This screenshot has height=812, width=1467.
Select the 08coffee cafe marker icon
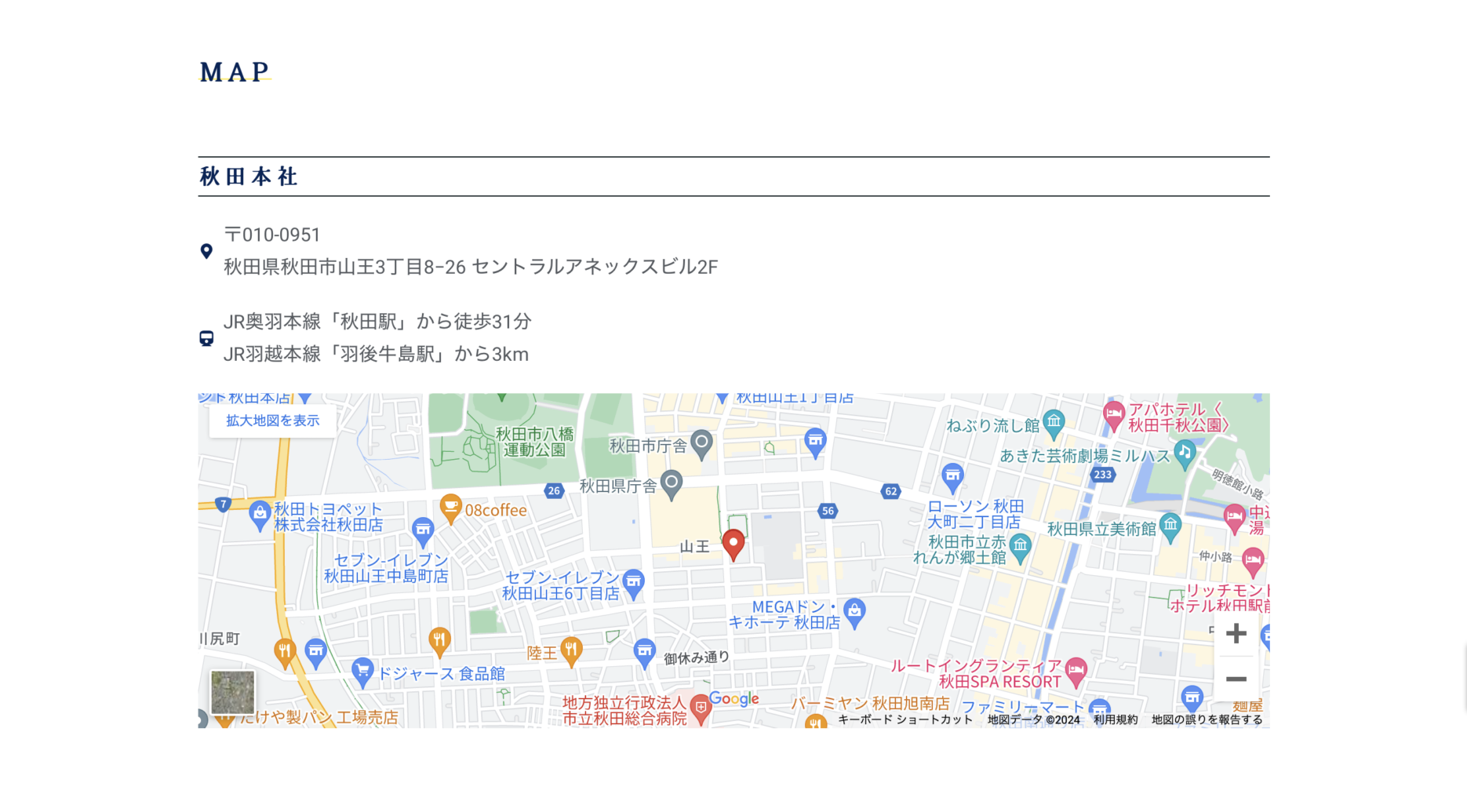pyautogui.click(x=450, y=508)
